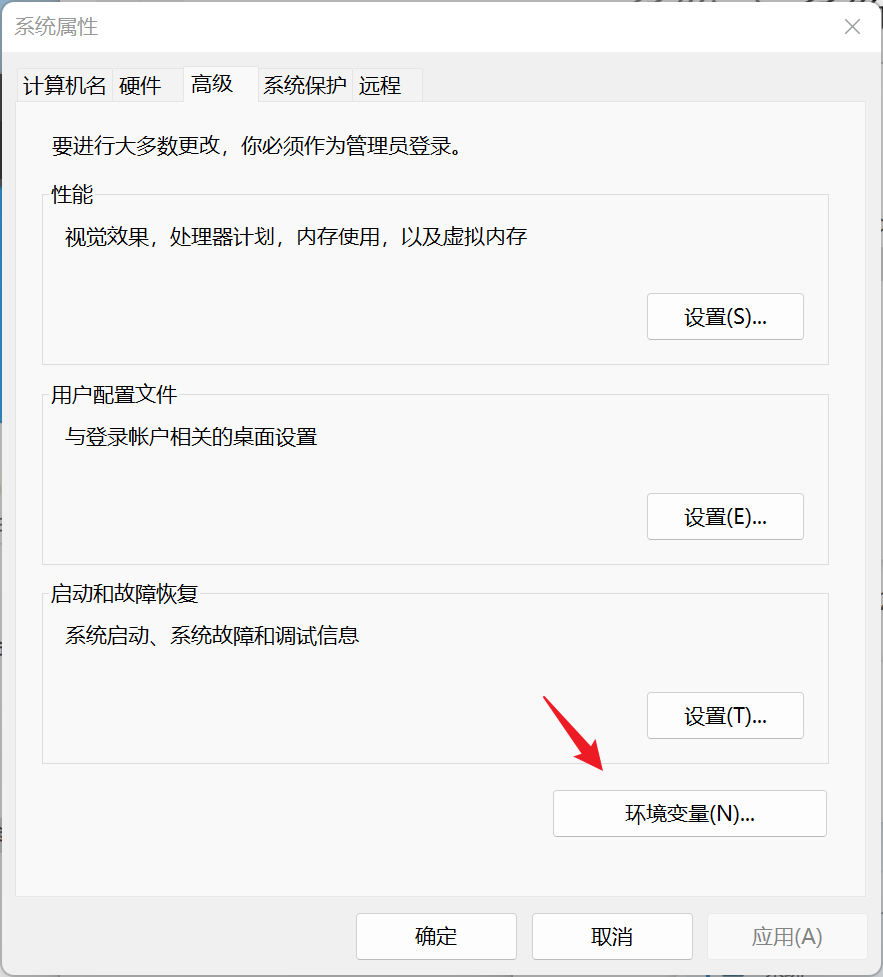This screenshot has height=977, width=883.
Task: Open the 硬件 tab
Action: (148, 85)
